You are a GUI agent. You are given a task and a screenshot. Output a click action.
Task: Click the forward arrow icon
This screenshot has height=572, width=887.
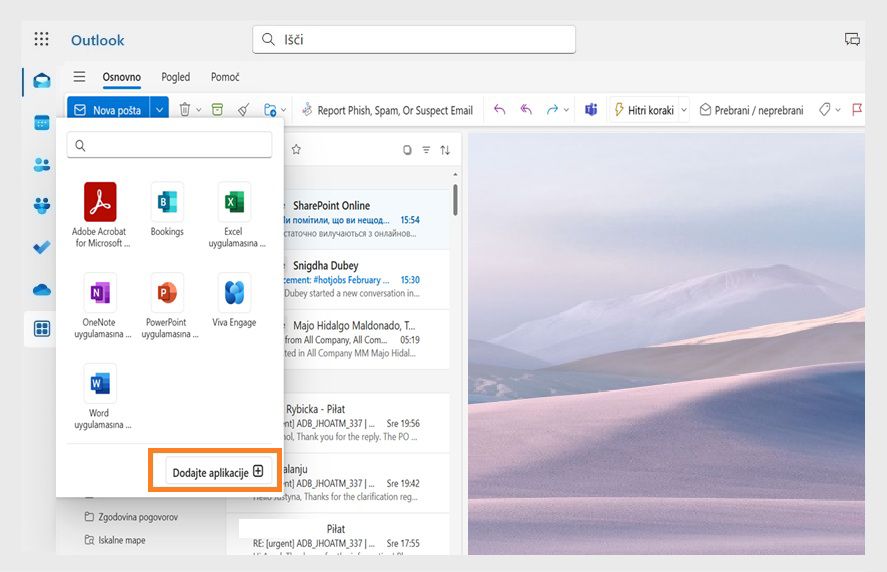click(552, 110)
